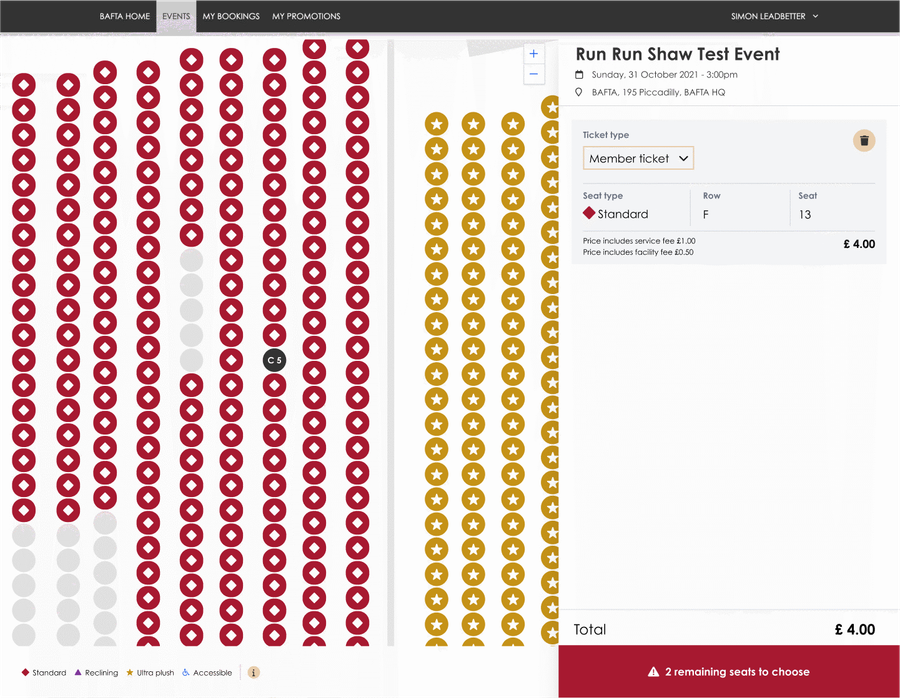
Task: Click the Standard legend item below the map
Action: (44, 673)
